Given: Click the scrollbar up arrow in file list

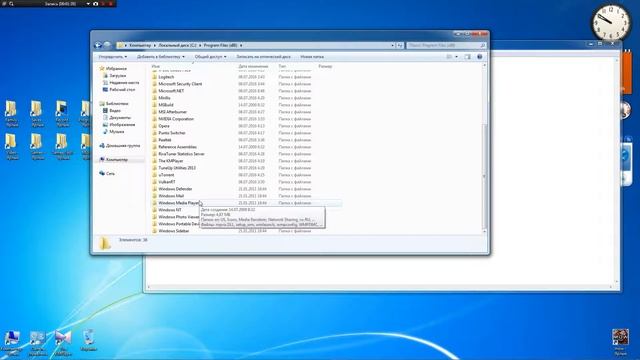Looking at the screenshot, I should (x=484, y=65).
